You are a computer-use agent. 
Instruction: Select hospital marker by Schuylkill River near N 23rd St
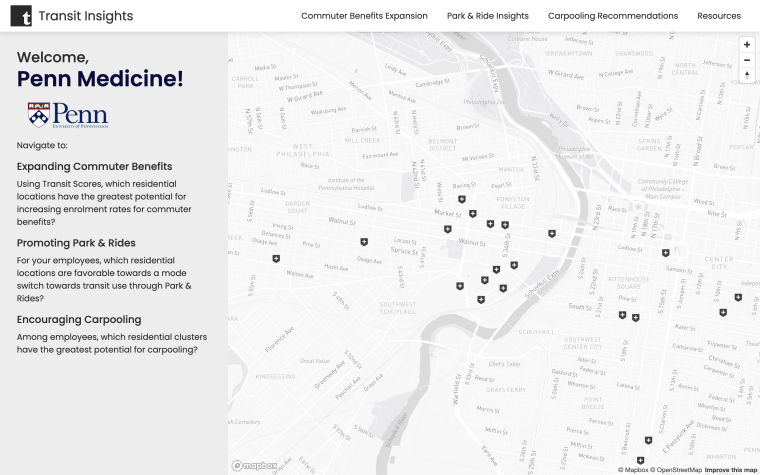(552, 234)
